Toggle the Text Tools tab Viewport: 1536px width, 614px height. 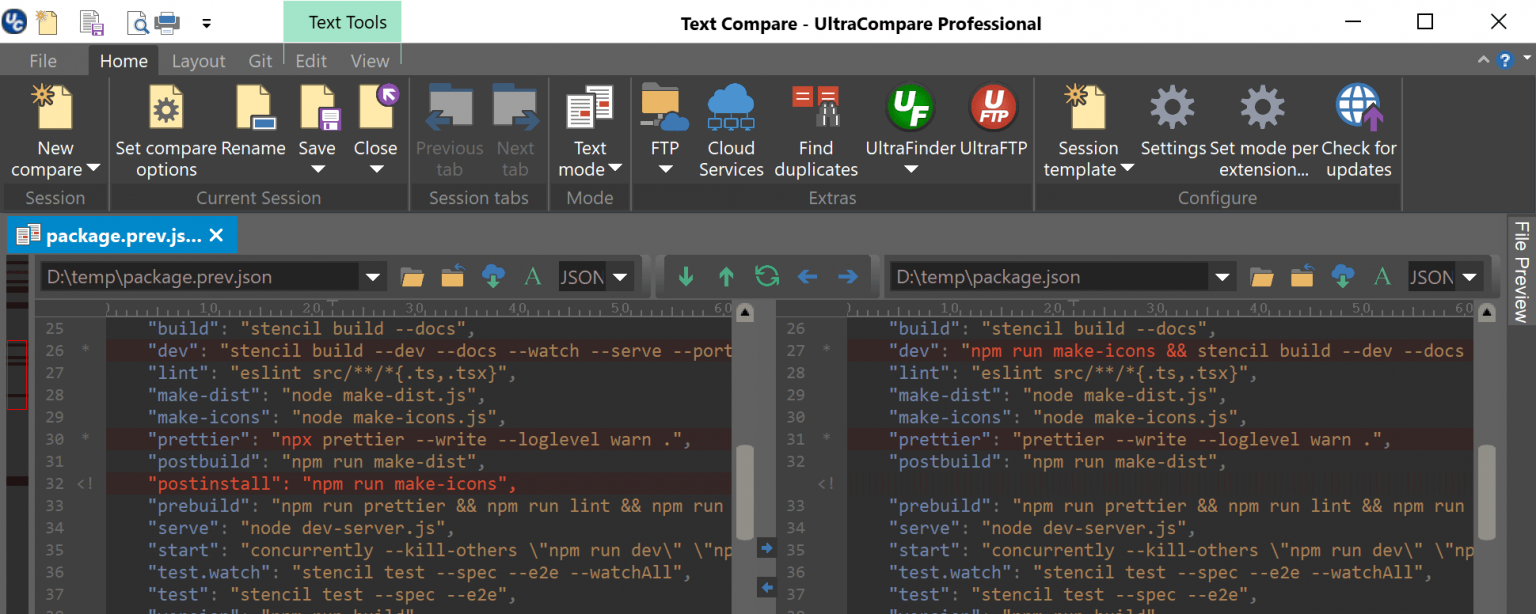[x=342, y=20]
